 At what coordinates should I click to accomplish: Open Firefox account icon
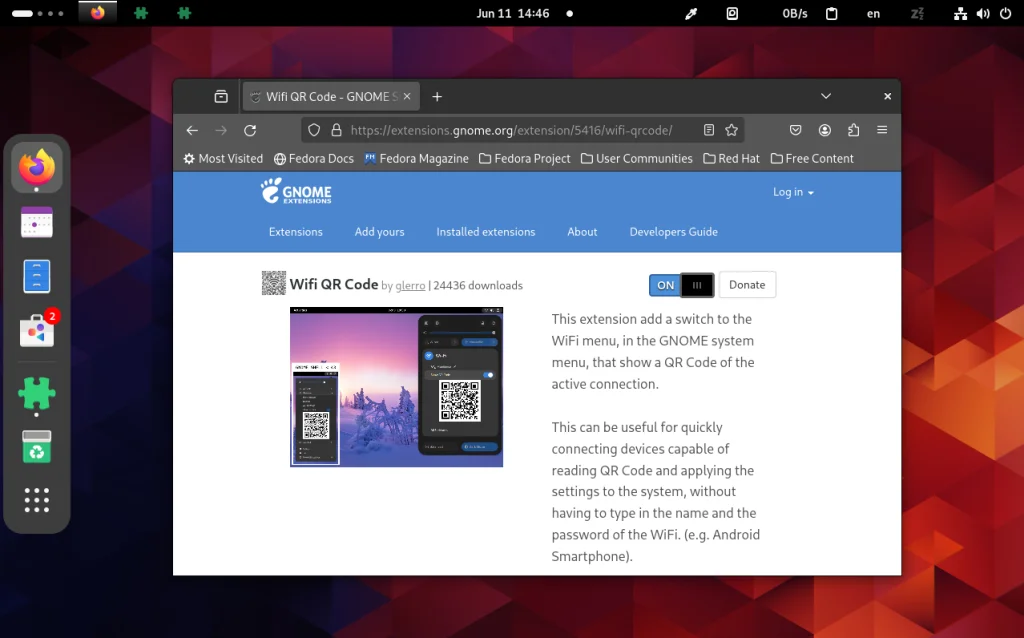point(825,130)
